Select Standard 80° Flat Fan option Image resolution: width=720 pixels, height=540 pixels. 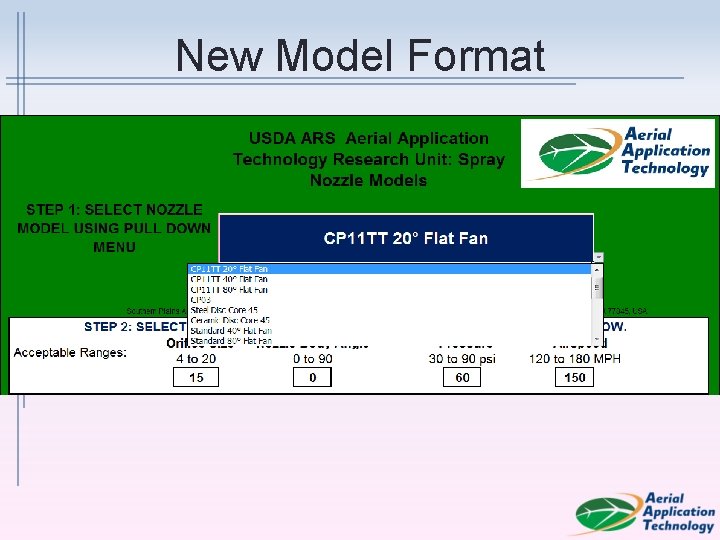click(x=389, y=341)
